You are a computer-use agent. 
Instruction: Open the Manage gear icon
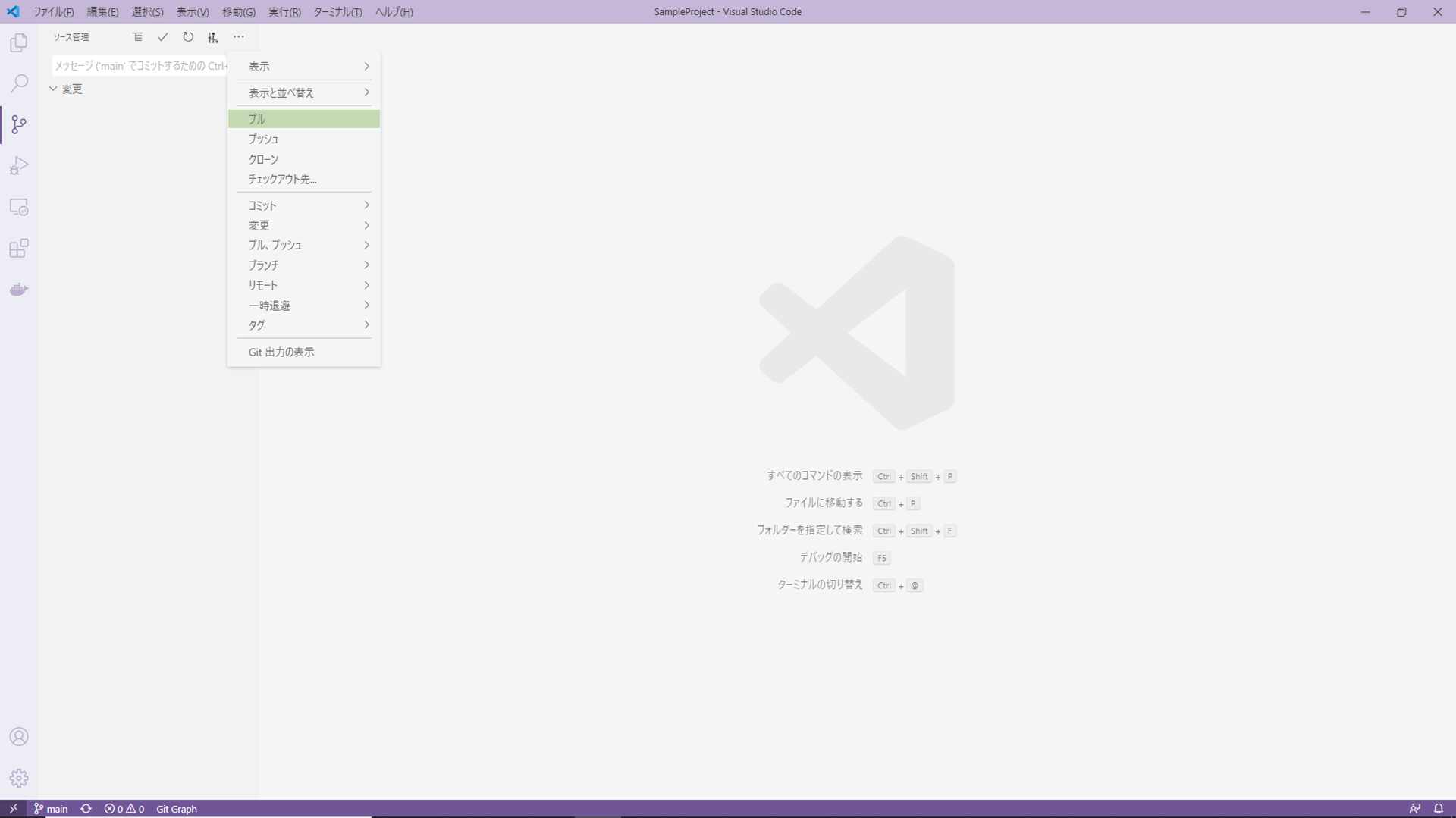[x=19, y=778]
